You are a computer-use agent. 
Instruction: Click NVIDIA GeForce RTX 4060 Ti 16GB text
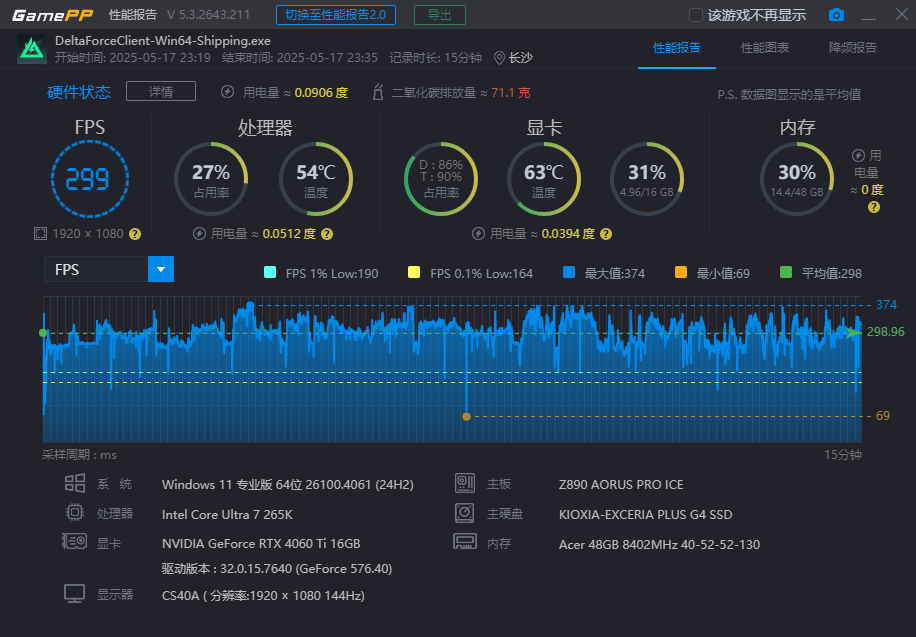tap(261, 544)
